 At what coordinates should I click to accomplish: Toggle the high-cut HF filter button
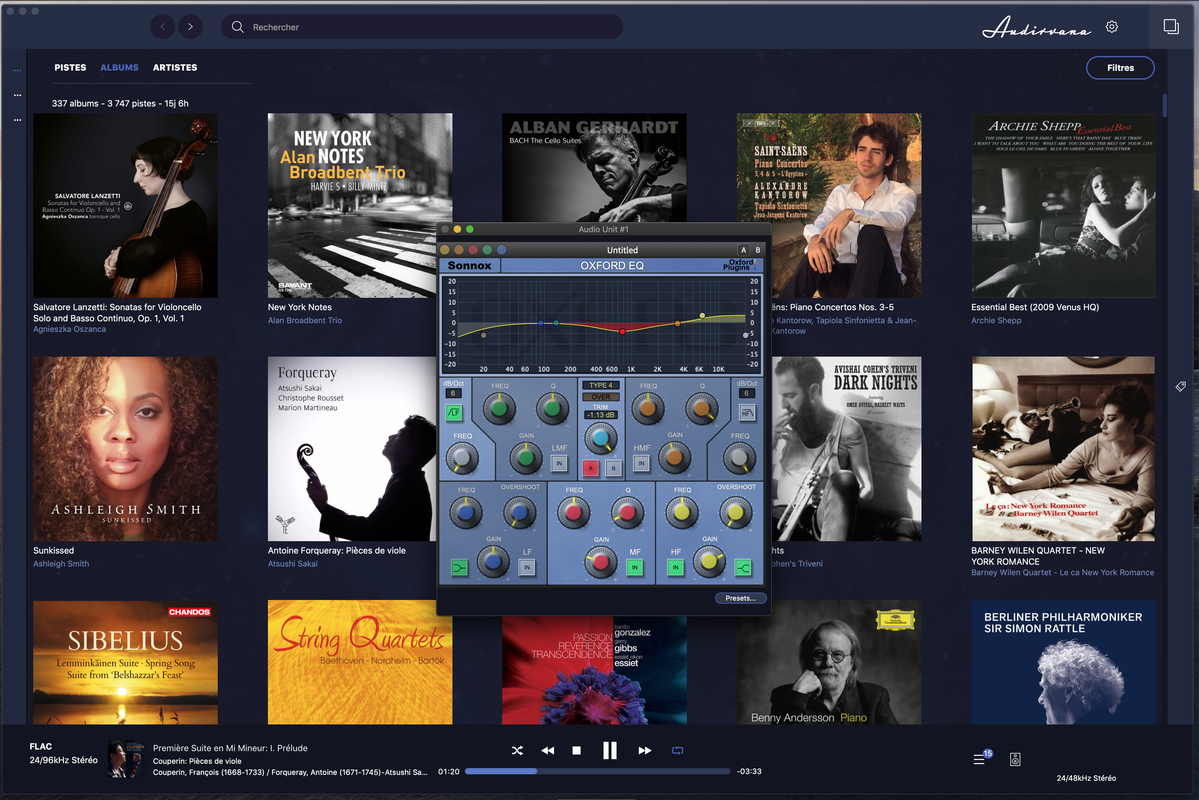click(747, 413)
